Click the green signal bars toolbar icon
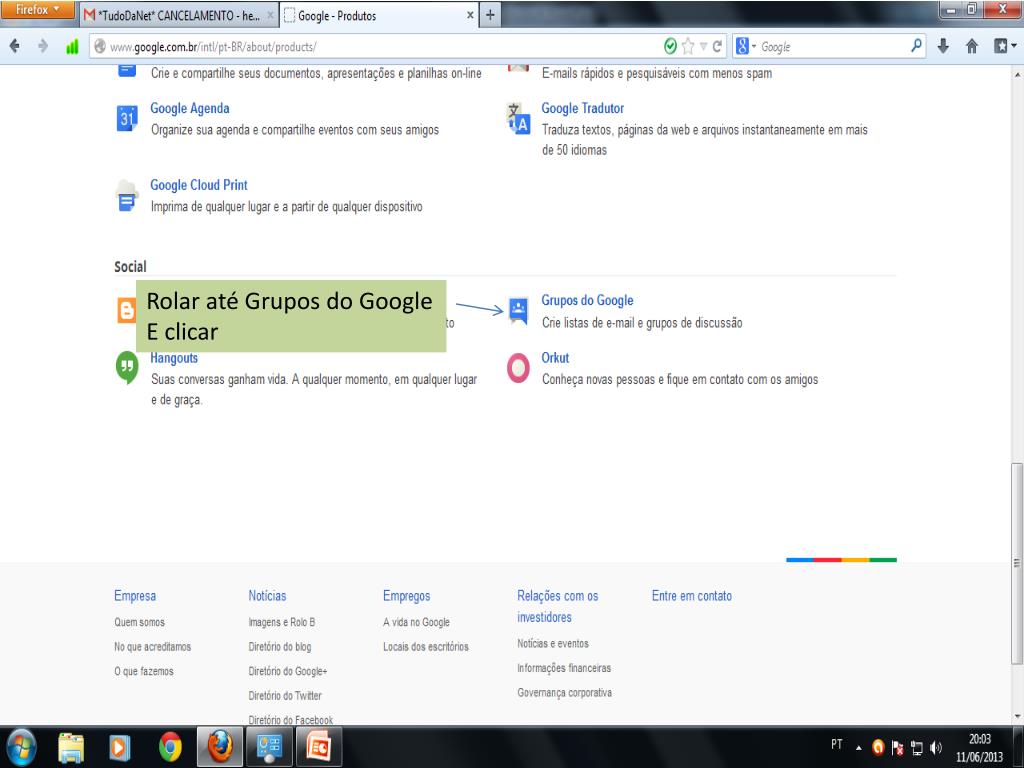This screenshot has width=1024, height=768. tap(72, 46)
